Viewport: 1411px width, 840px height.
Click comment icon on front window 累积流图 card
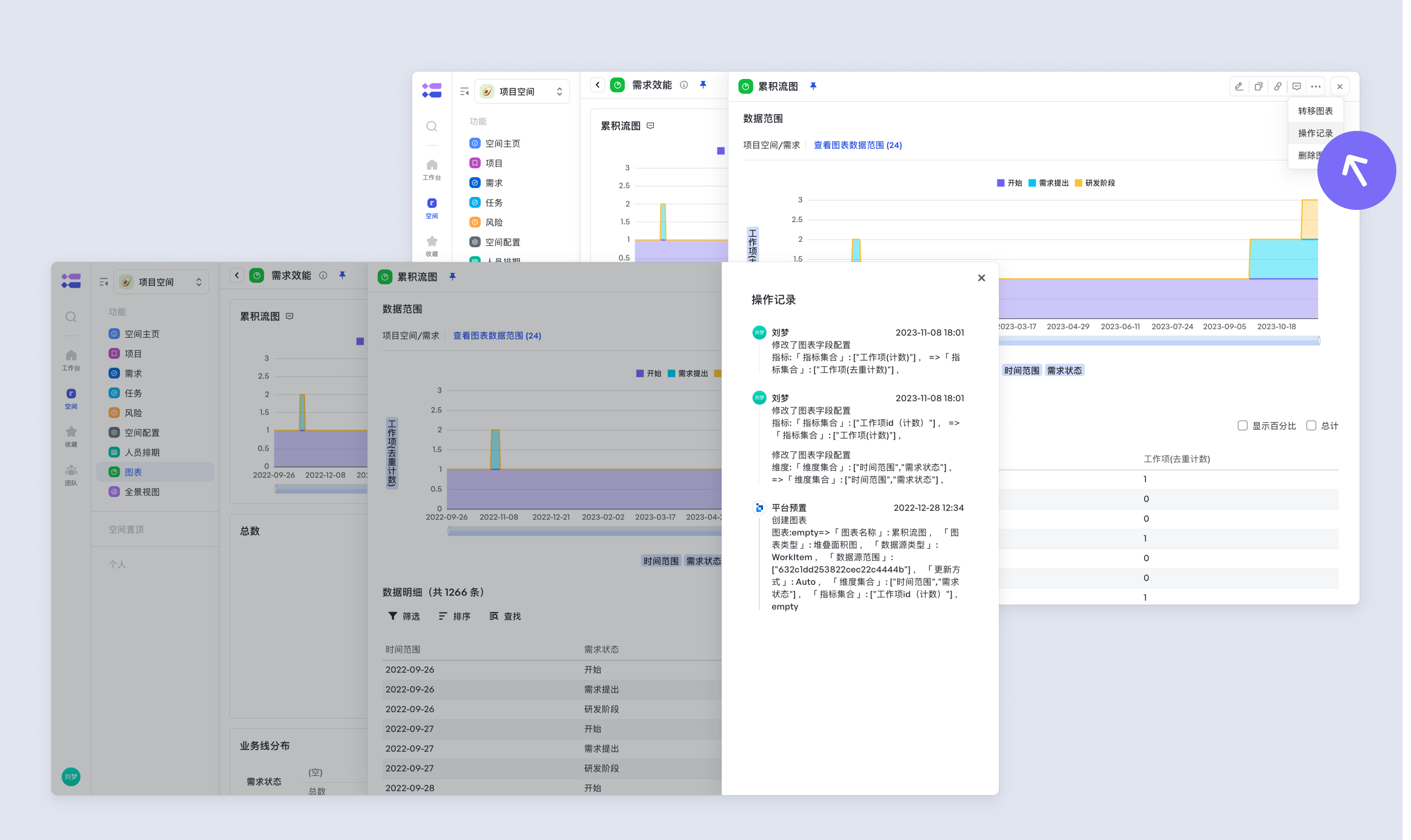(290, 316)
